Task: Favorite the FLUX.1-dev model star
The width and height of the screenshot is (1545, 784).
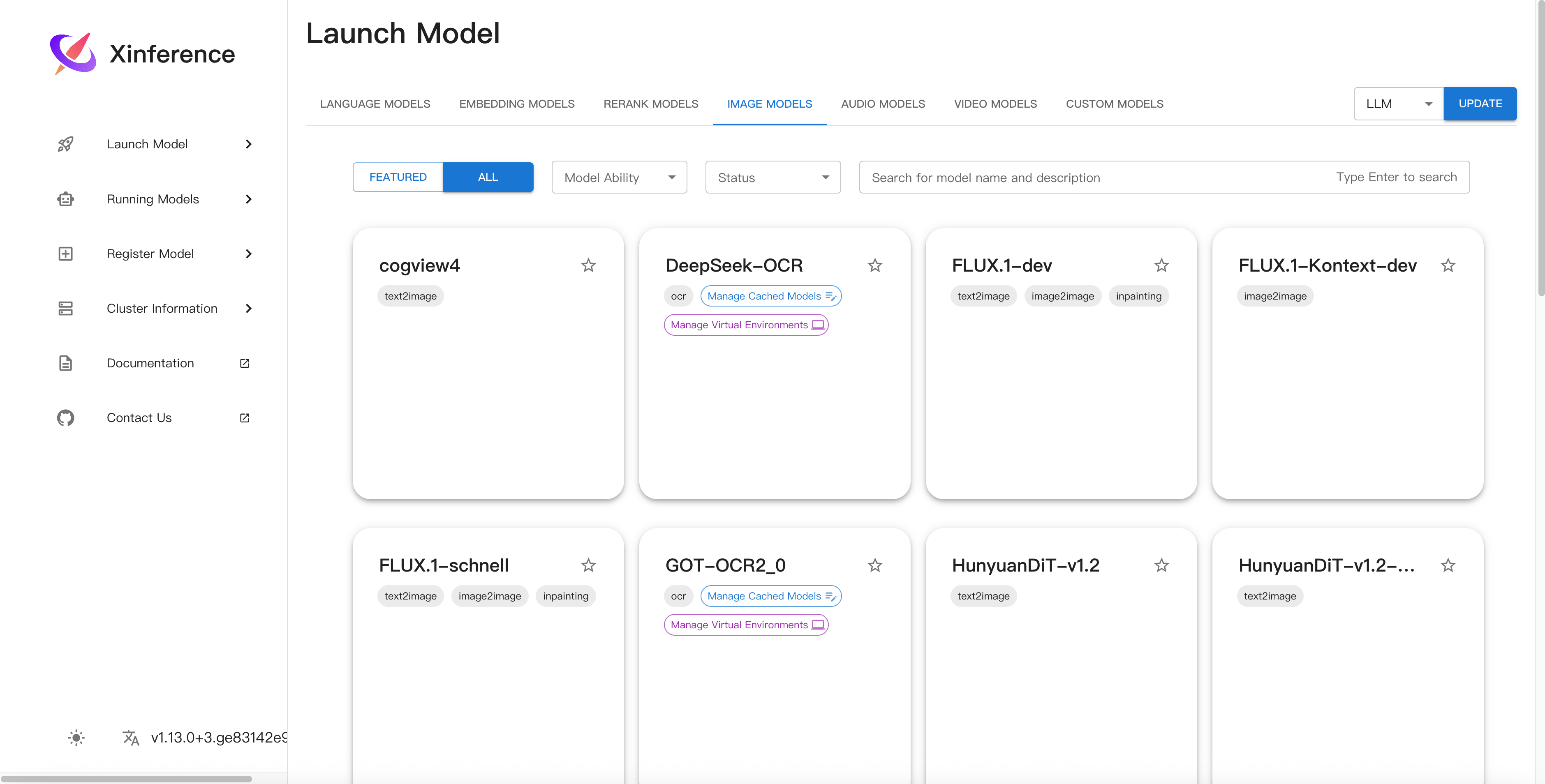Action: coord(1162,265)
